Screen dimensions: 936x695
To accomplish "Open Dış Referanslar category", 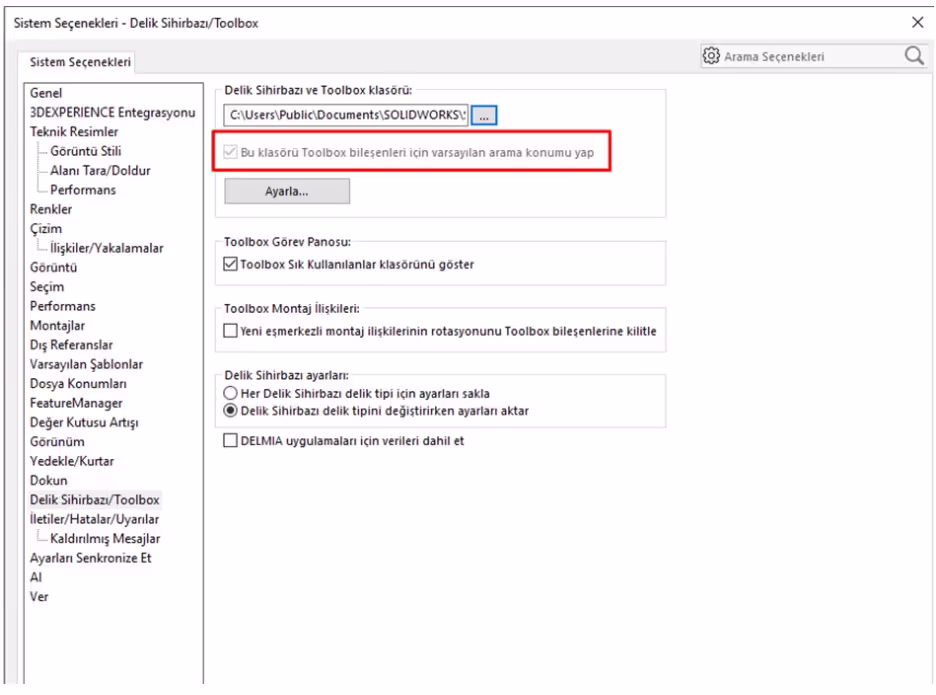I will pyautogui.click(x=71, y=345).
